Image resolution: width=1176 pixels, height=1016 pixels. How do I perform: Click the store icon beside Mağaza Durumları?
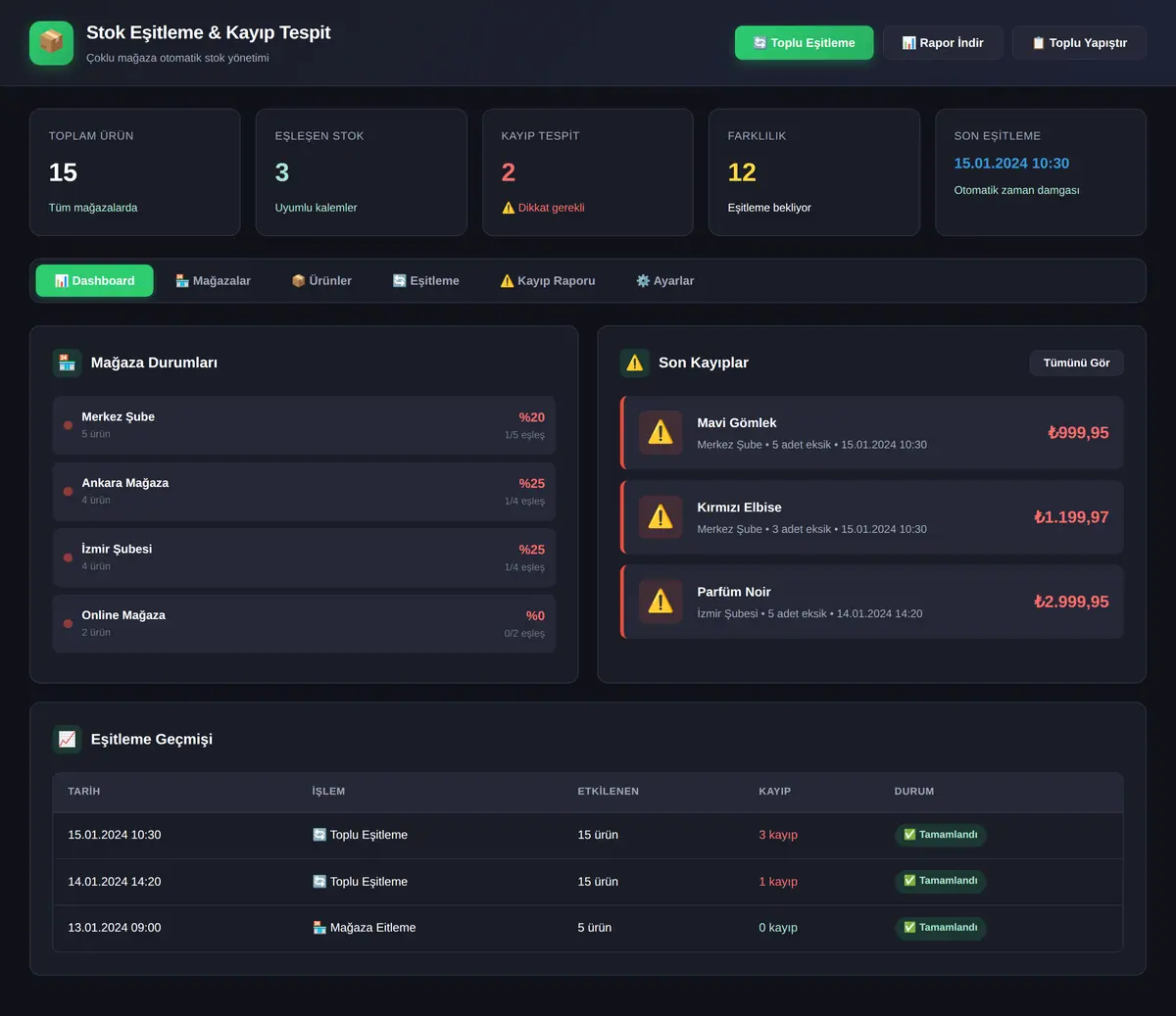pyautogui.click(x=67, y=363)
